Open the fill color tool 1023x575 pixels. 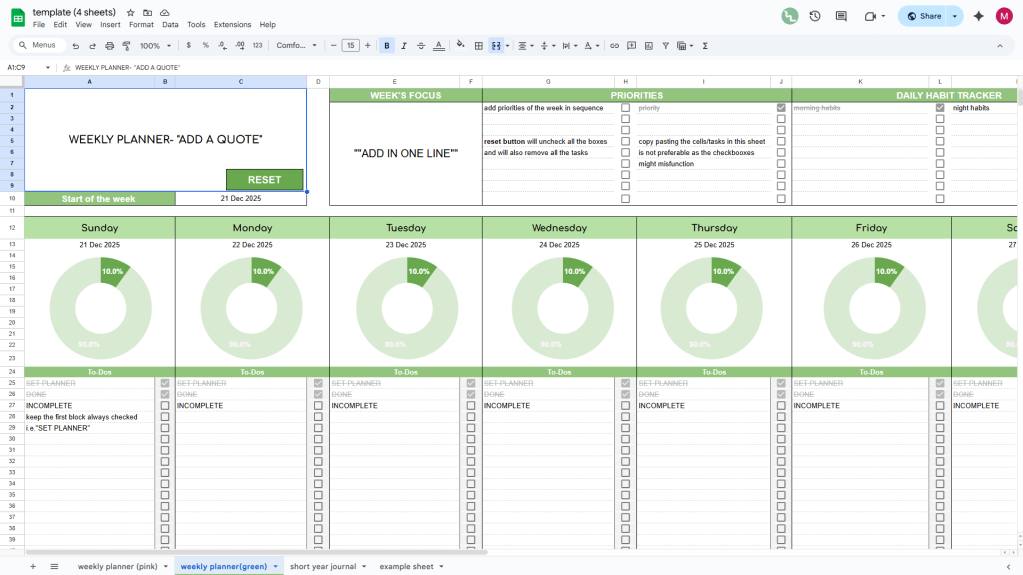click(460, 46)
